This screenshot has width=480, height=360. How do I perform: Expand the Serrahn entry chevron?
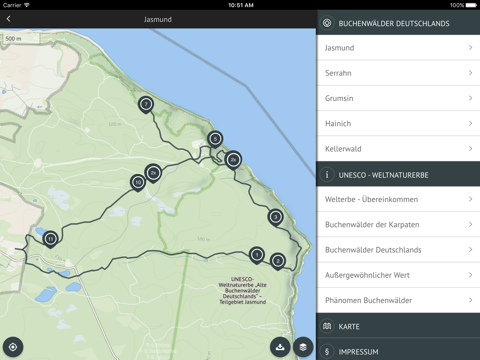coord(470,73)
